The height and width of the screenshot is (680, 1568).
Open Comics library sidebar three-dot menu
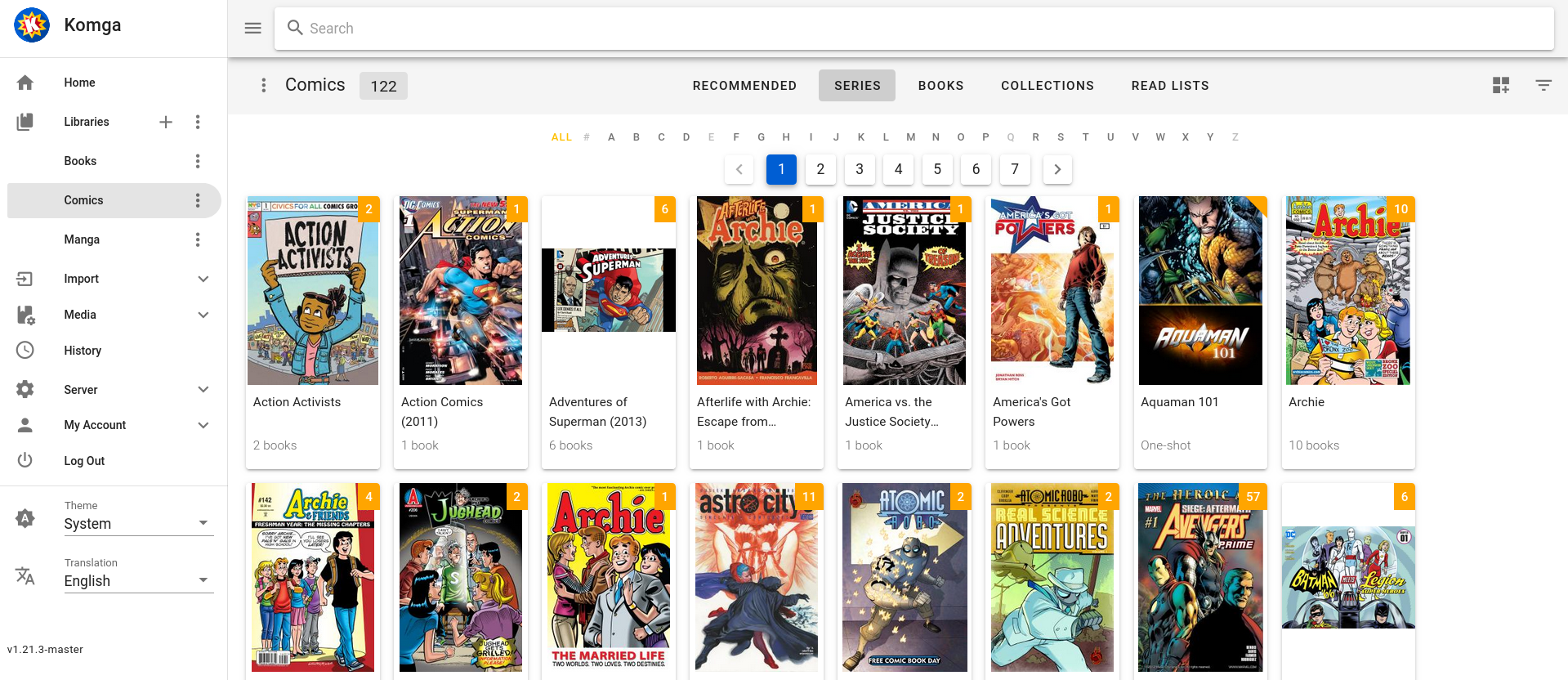[x=198, y=200]
